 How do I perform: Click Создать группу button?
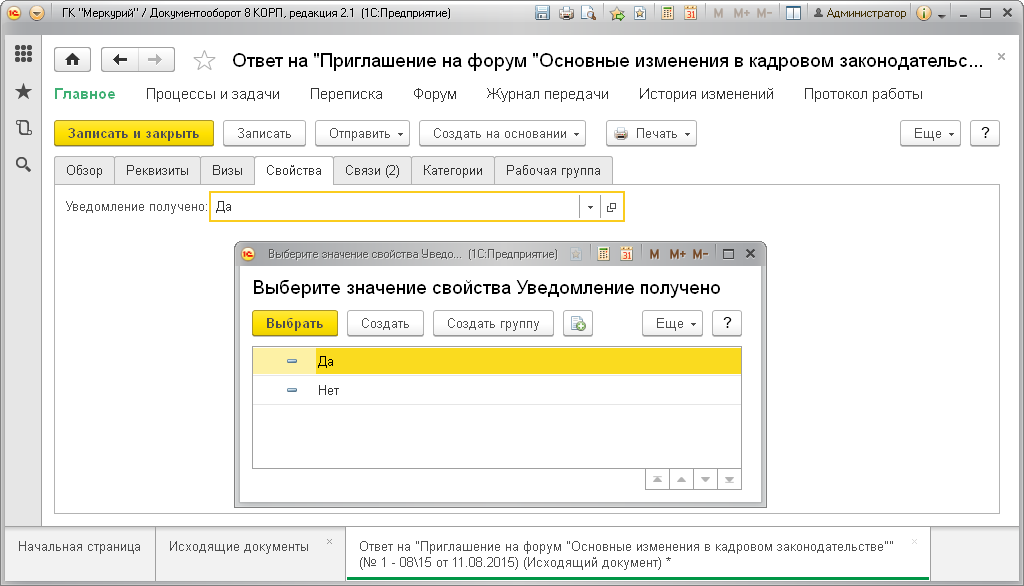[x=493, y=323]
